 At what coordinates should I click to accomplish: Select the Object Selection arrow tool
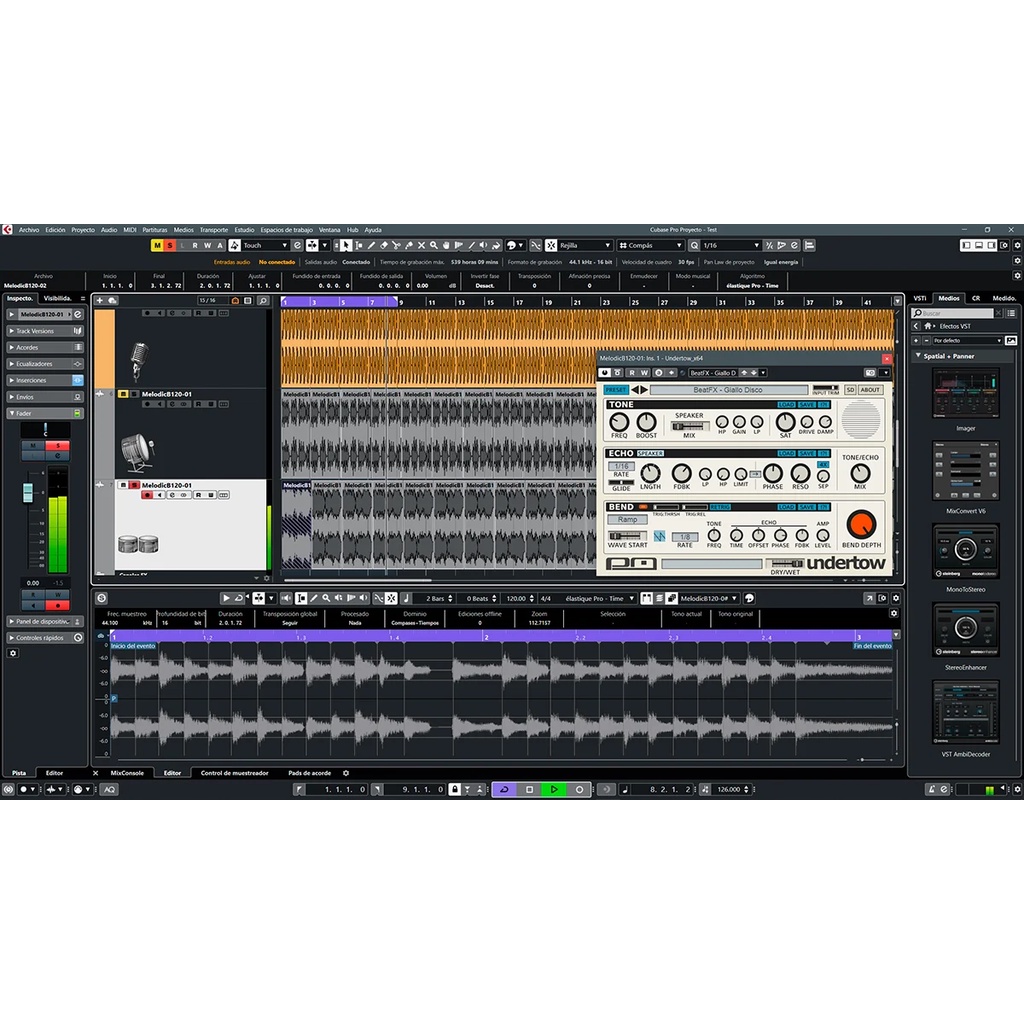[x=346, y=246]
